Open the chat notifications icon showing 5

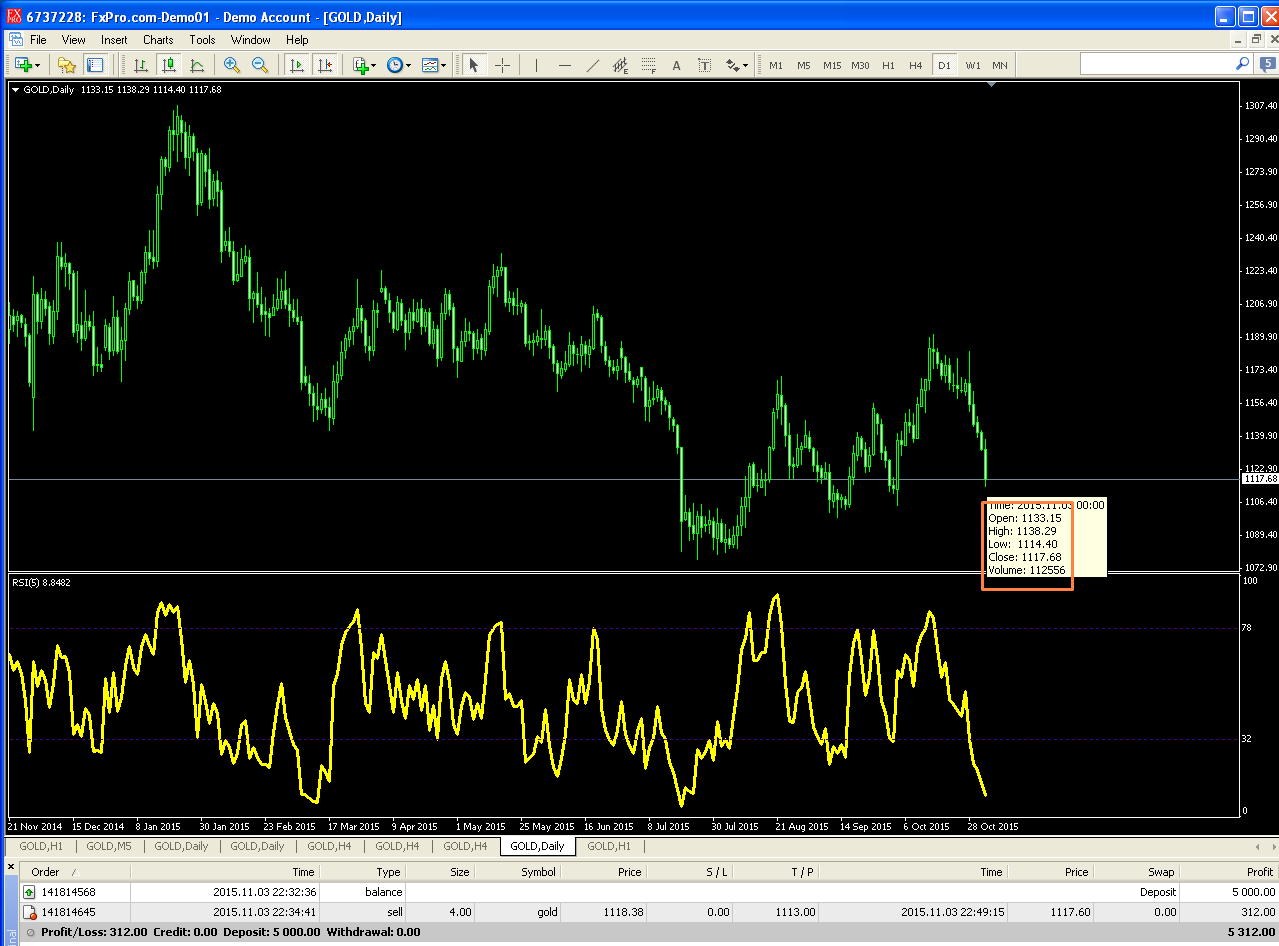point(1266,64)
